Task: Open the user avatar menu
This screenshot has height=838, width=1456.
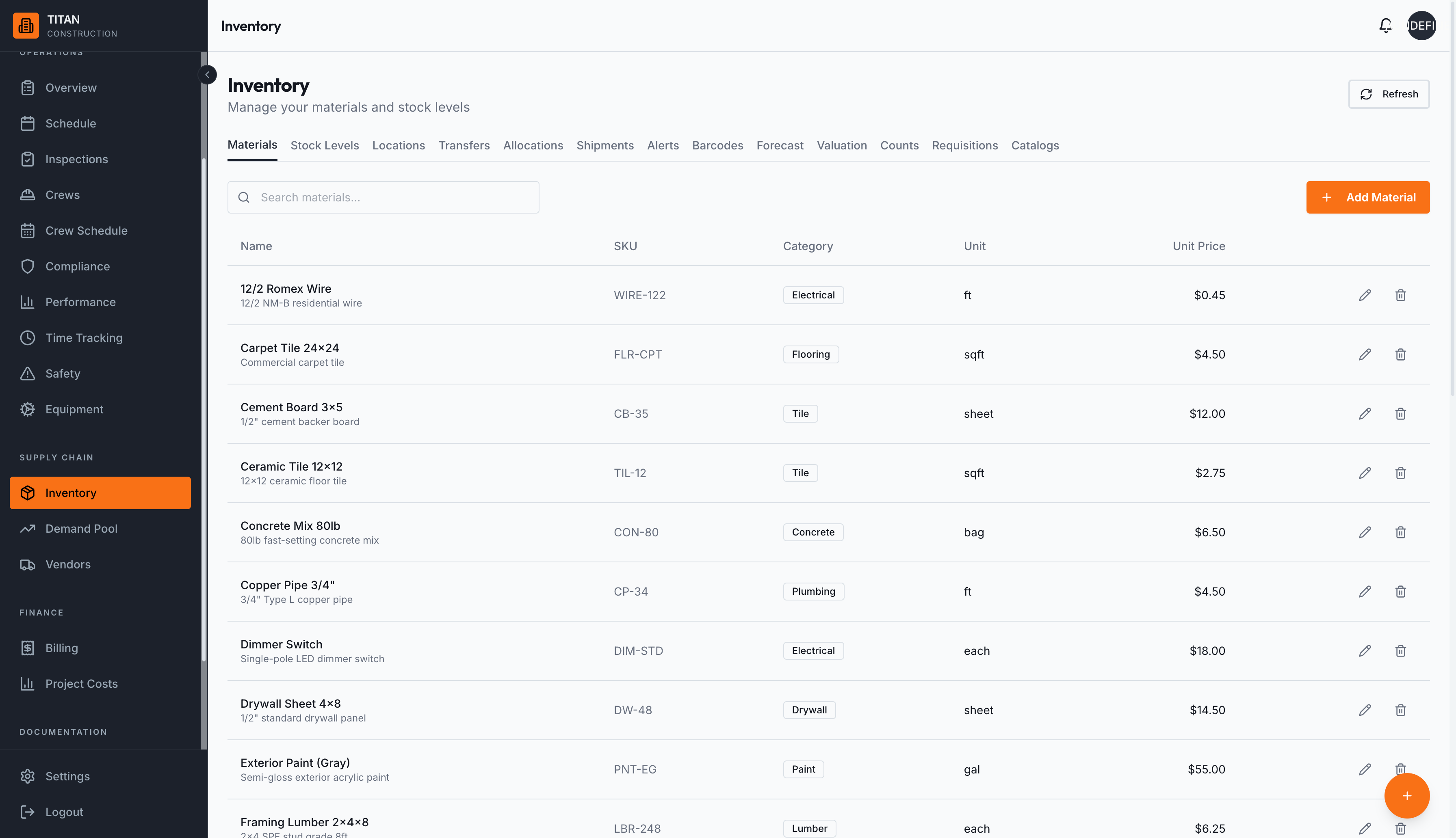Action: click(x=1421, y=25)
